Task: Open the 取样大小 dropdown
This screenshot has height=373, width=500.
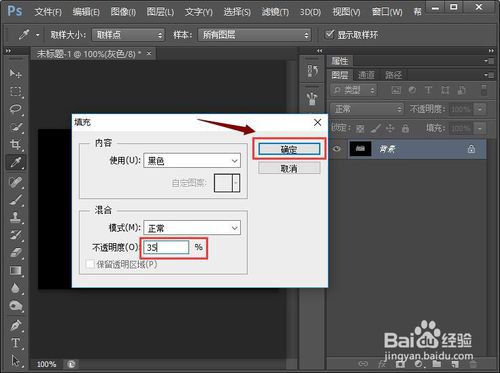Action: [x=128, y=35]
